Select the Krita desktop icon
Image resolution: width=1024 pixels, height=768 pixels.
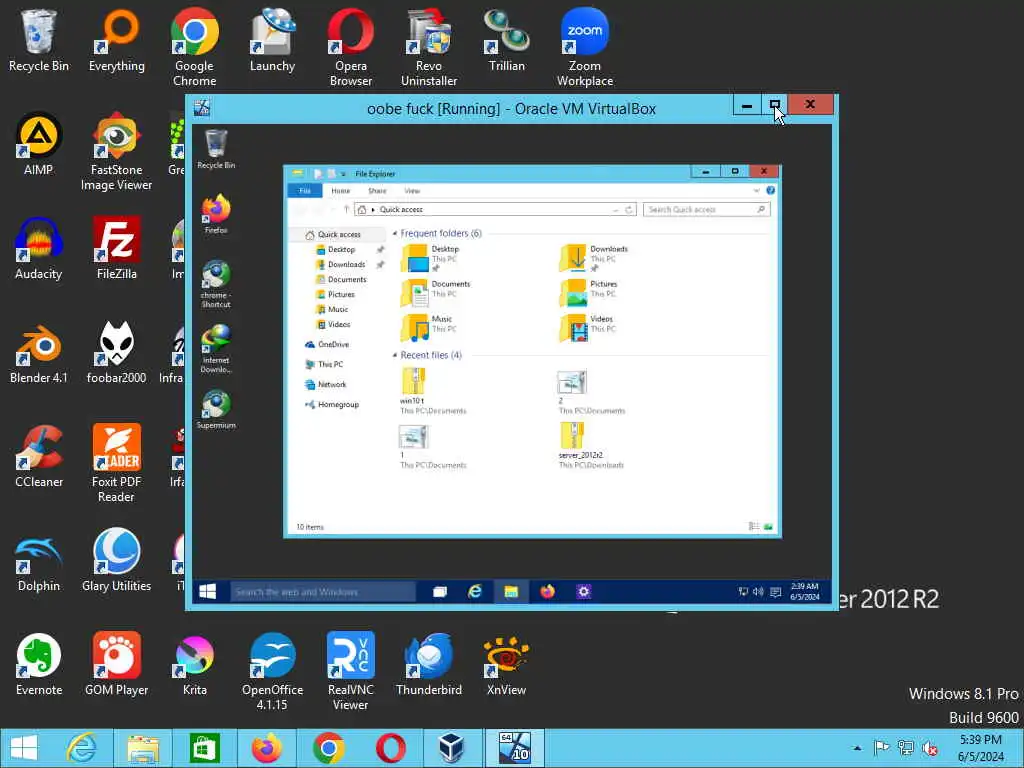coord(195,665)
